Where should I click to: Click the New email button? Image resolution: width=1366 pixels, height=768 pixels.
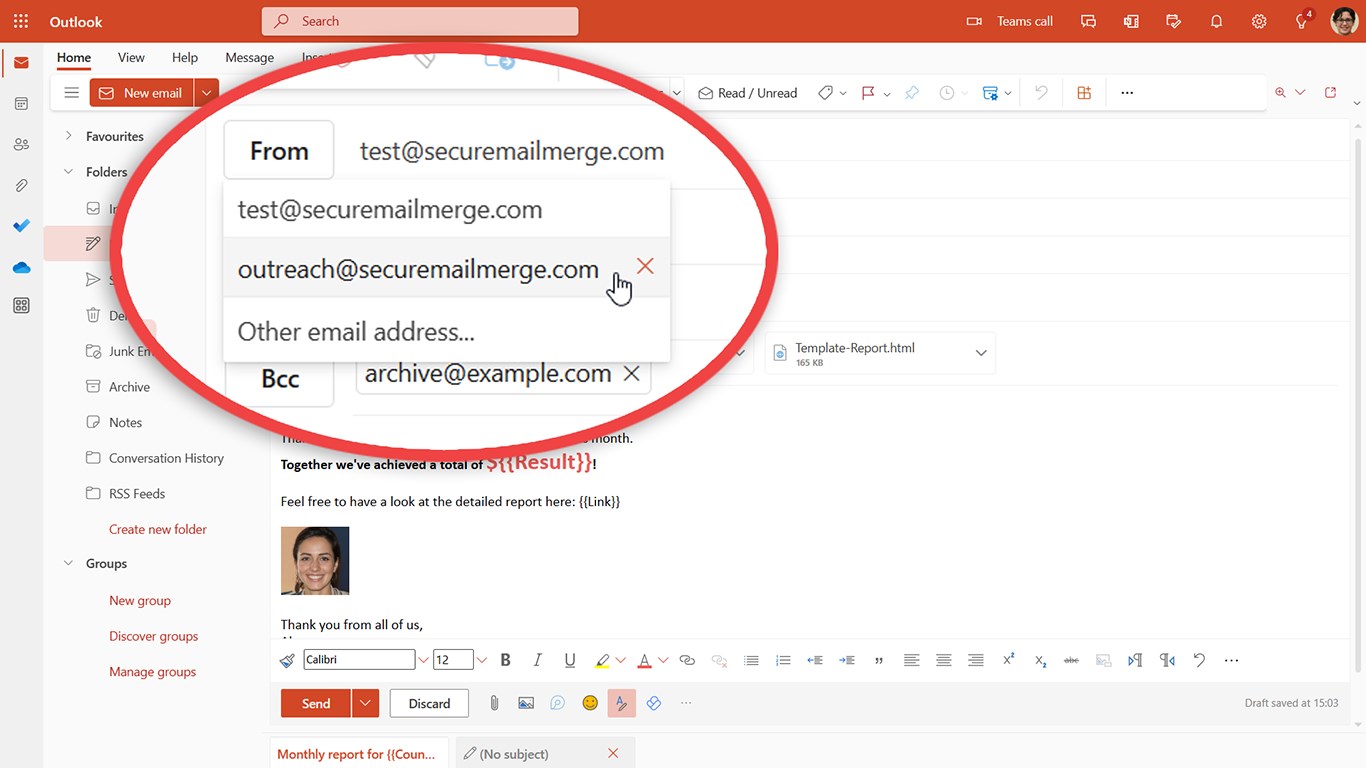tap(141, 93)
